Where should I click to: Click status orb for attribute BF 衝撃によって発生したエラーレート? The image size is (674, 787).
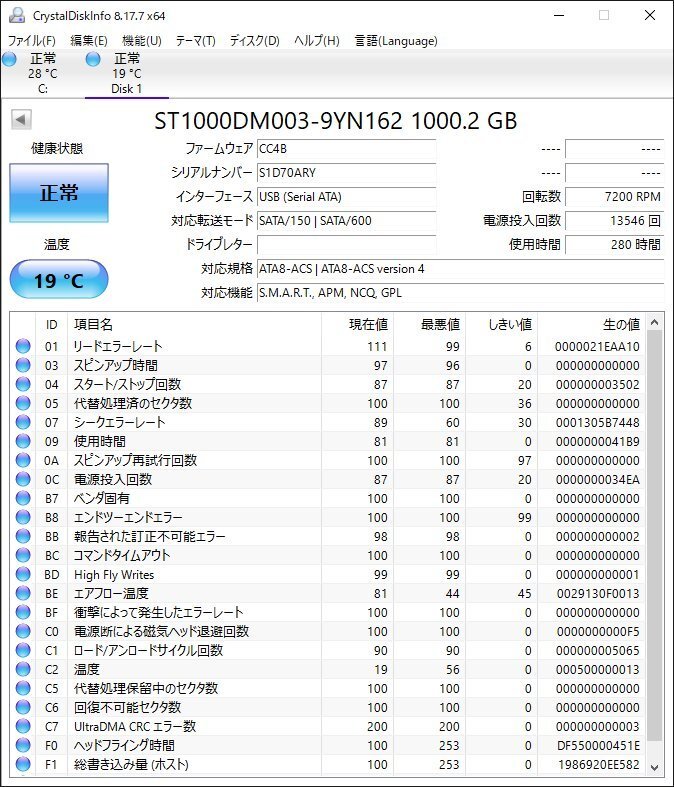pyautogui.click(x=23, y=612)
